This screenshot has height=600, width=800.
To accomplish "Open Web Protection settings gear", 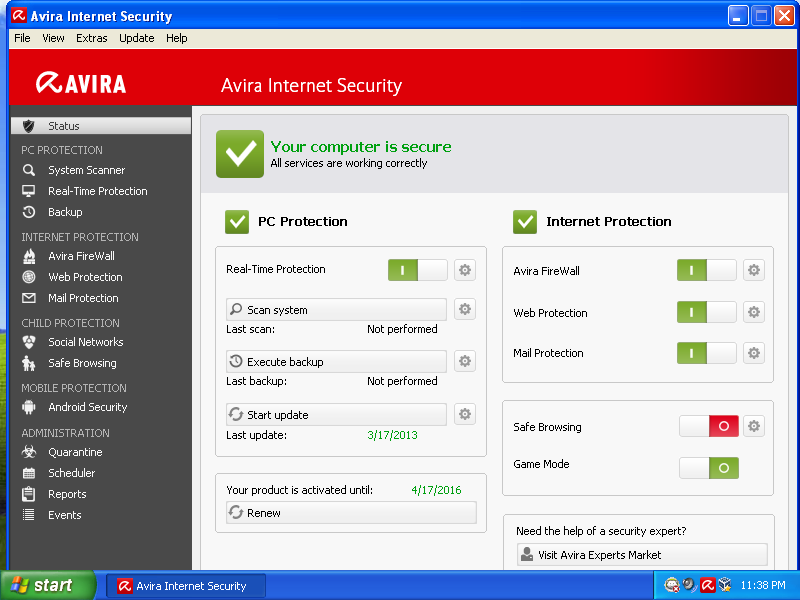I will tap(754, 312).
